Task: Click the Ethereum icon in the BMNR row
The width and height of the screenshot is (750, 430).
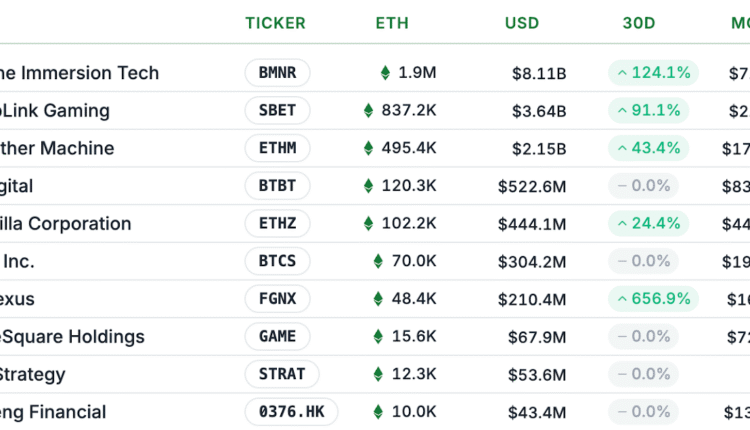Action: pos(385,73)
